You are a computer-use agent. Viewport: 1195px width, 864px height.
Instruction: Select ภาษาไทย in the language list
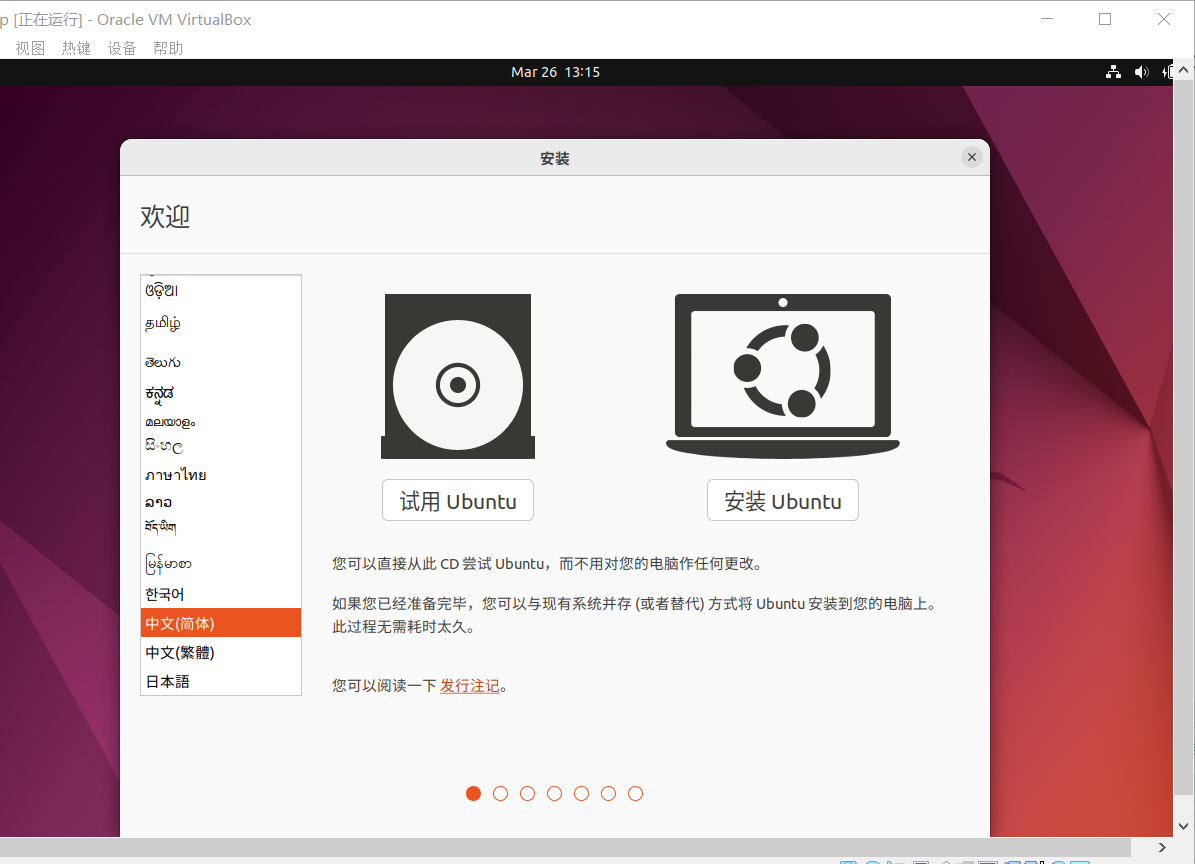pyautogui.click(x=221, y=475)
